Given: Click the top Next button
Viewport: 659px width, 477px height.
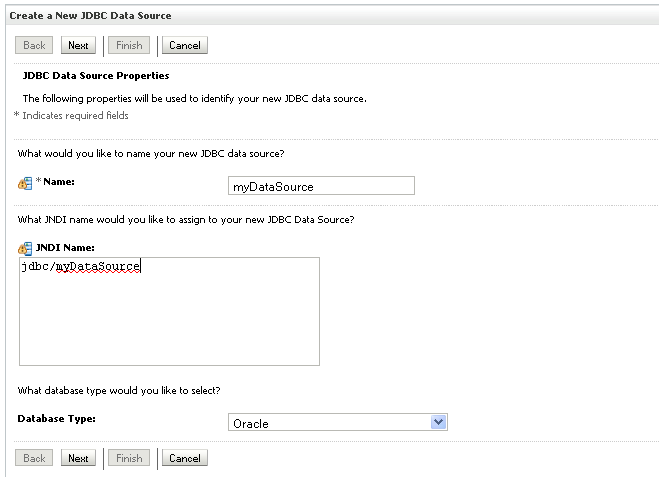Looking at the screenshot, I should coord(78,45).
